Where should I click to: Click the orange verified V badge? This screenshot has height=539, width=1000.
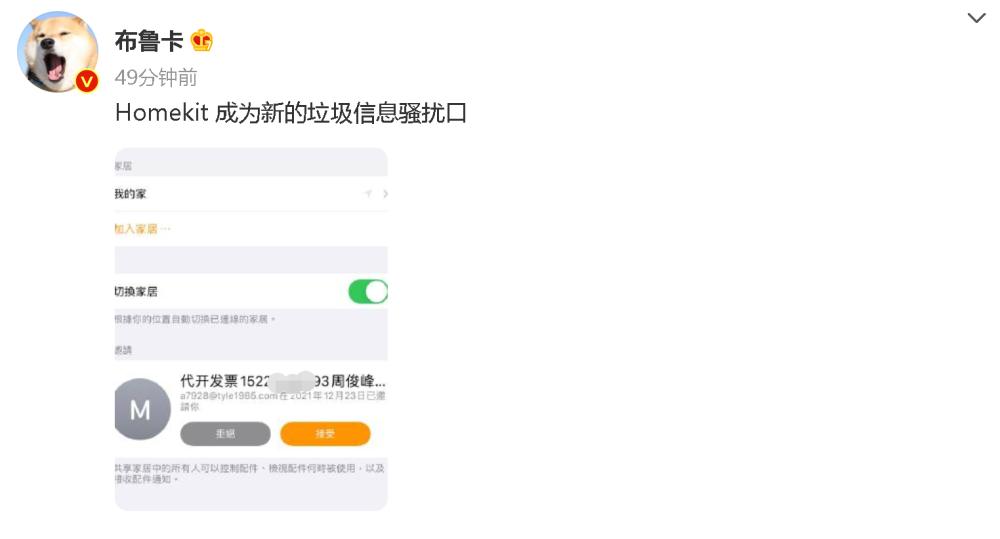coord(87,81)
